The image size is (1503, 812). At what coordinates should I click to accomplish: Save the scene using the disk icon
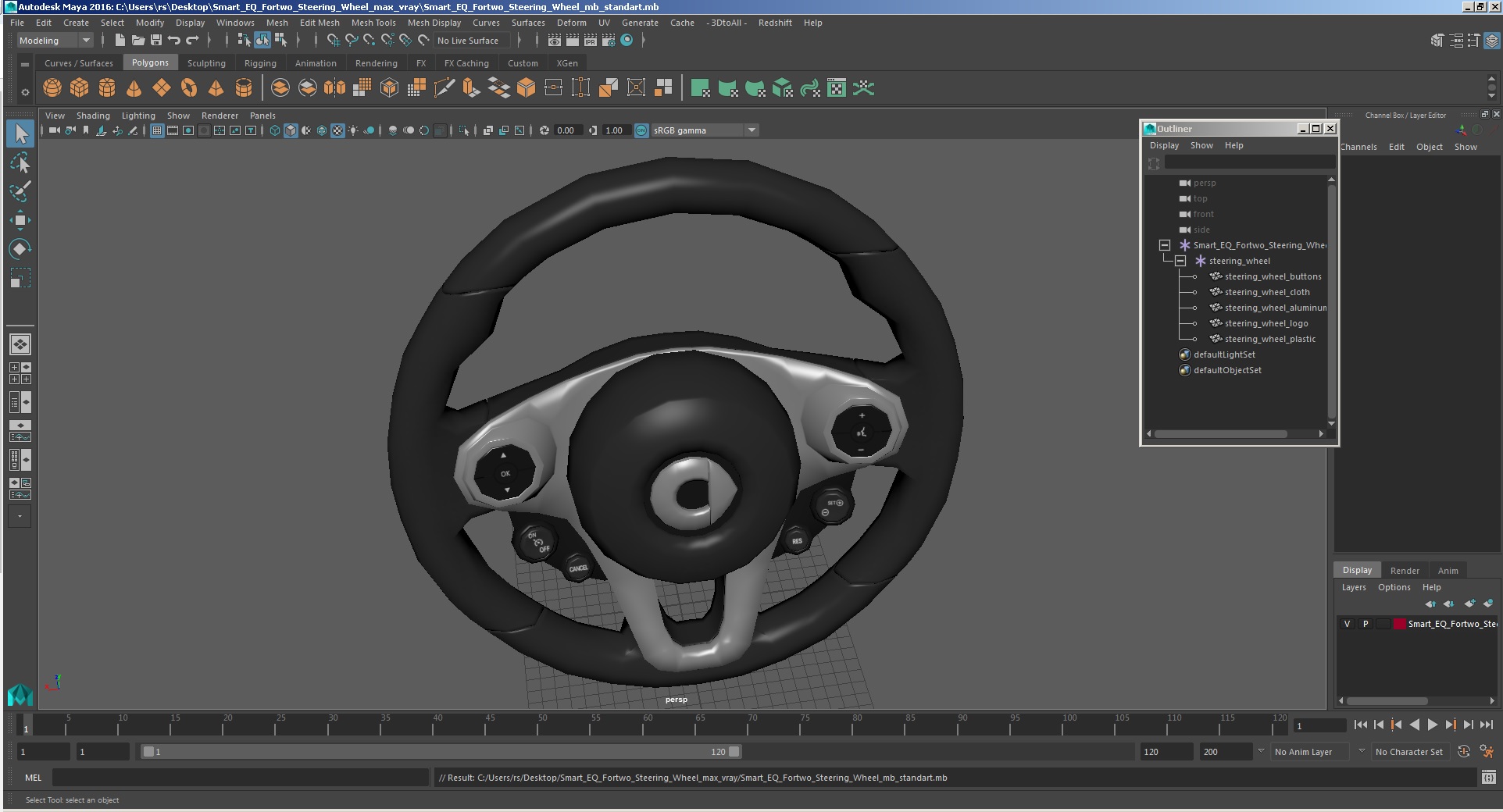coord(156,41)
